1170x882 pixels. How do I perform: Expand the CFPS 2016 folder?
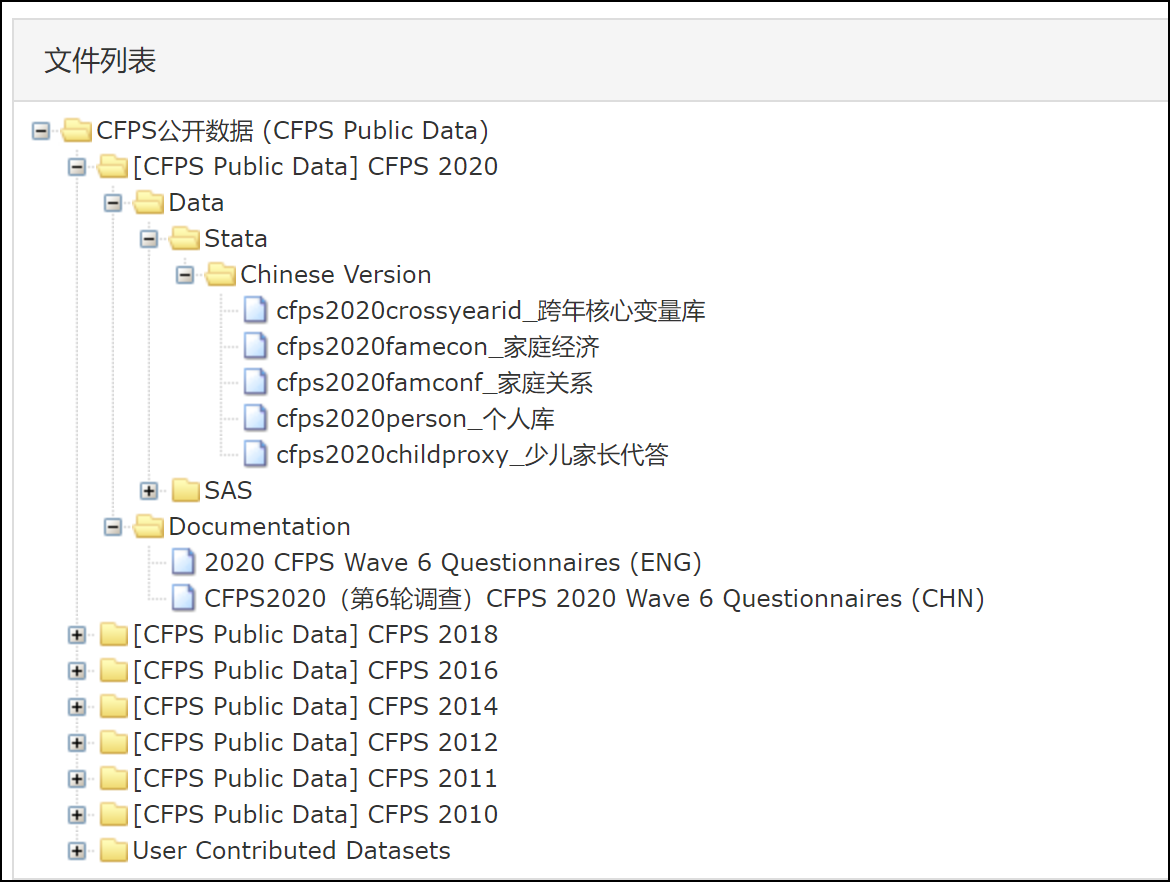click(x=77, y=671)
